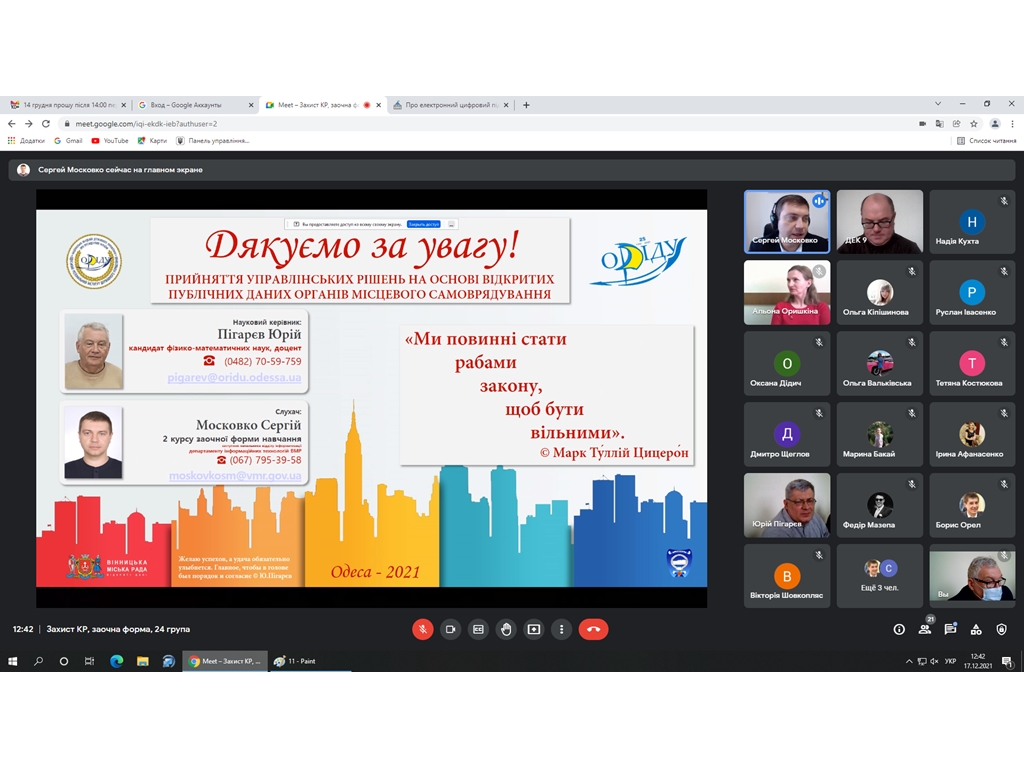
Task: Open the Windows notification center
Action: [1007, 662]
